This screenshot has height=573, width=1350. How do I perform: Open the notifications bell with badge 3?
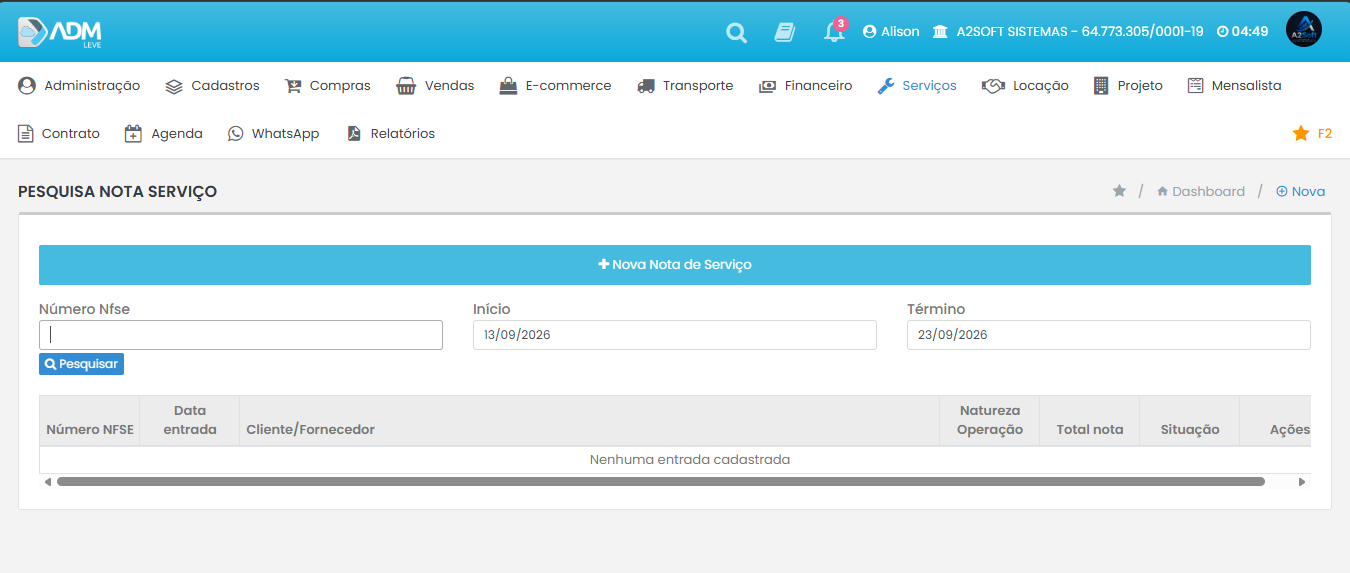(834, 31)
